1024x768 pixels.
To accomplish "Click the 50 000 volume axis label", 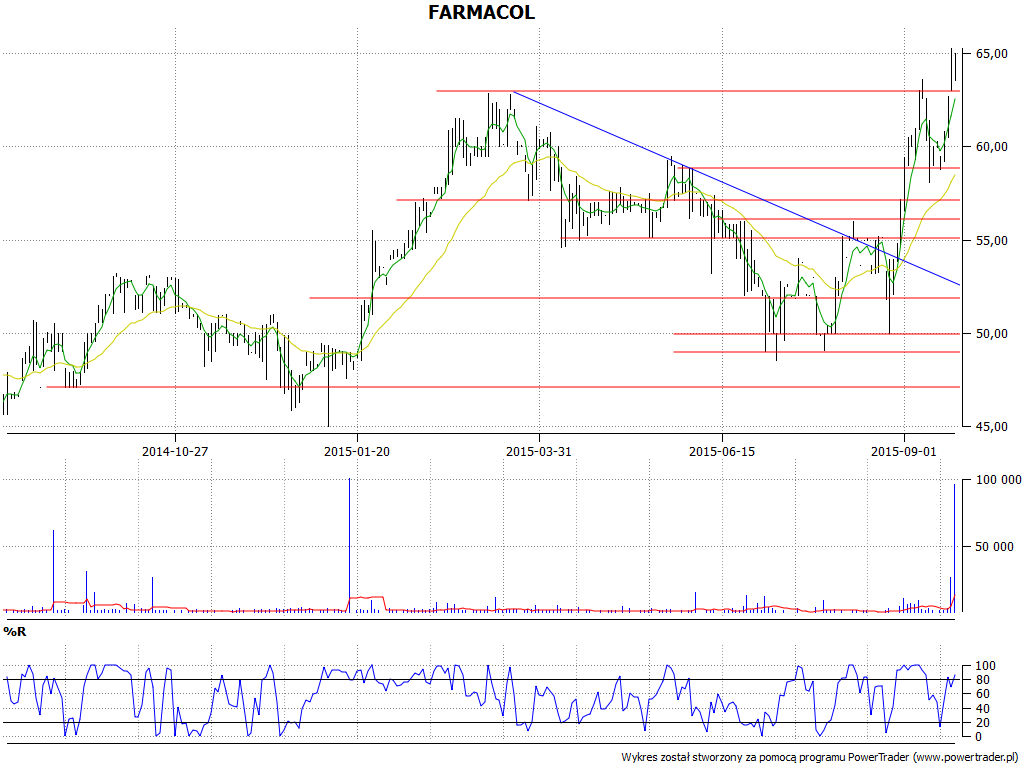I will pos(995,547).
